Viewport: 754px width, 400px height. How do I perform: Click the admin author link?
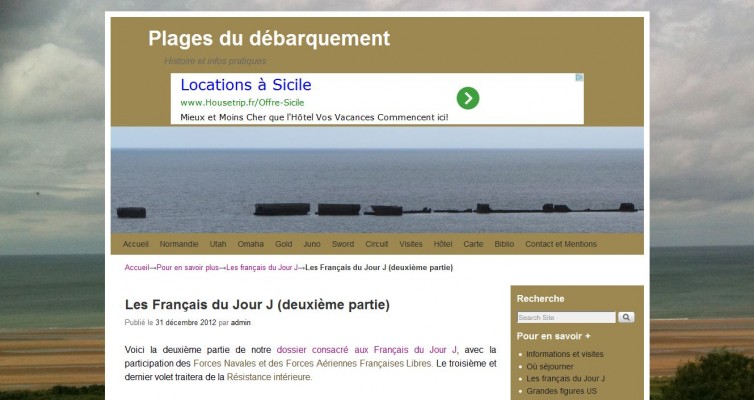point(240,323)
